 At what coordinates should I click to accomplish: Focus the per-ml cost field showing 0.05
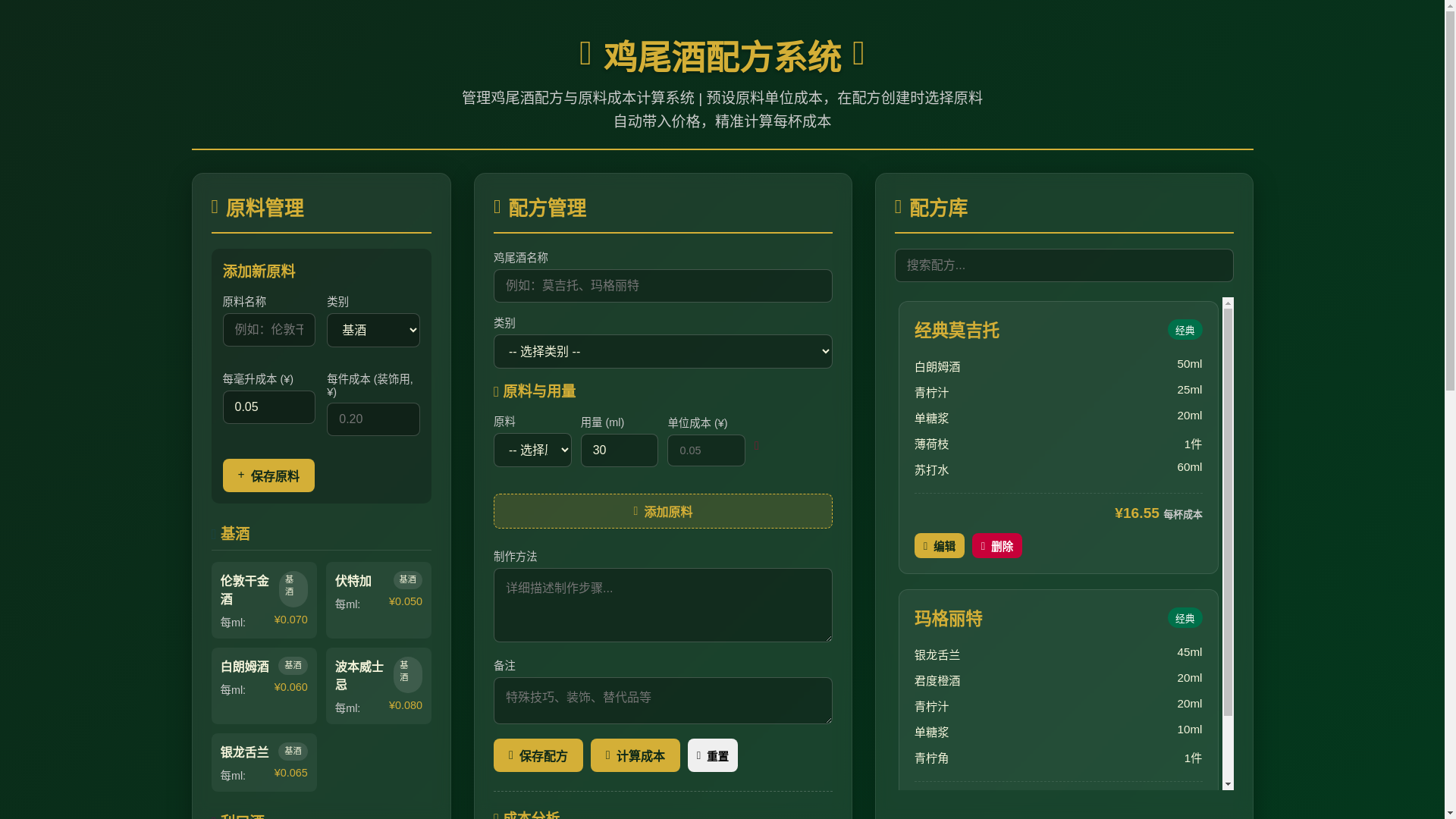click(x=268, y=407)
